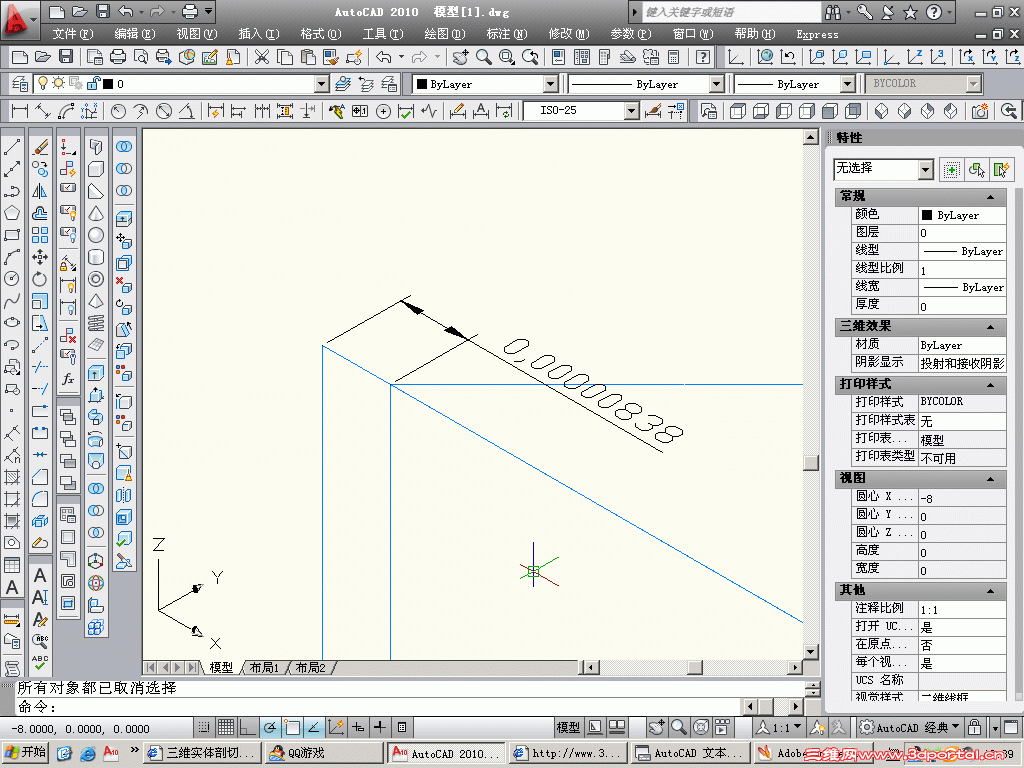Collapse the 三维效果 section in properties

point(991,327)
